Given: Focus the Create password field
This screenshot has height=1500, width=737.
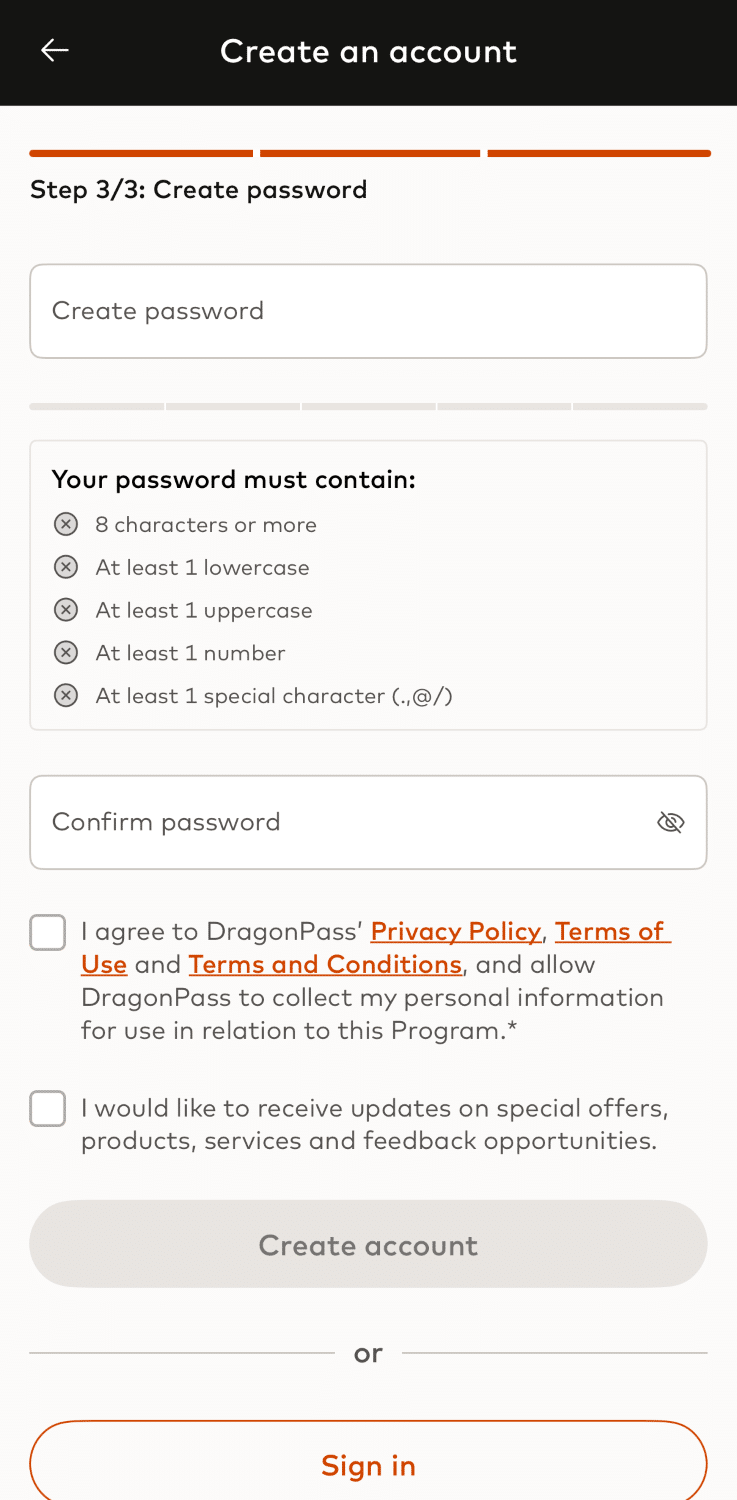Looking at the screenshot, I should pos(368,311).
